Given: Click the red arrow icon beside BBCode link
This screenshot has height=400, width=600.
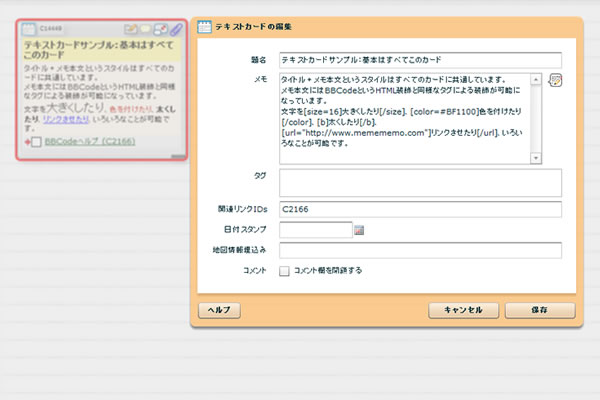Looking at the screenshot, I should 26,142.
